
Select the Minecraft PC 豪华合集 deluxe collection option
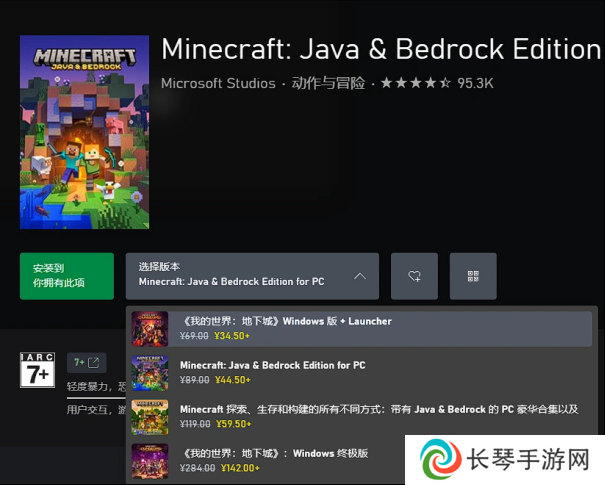pyautogui.click(x=362, y=417)
